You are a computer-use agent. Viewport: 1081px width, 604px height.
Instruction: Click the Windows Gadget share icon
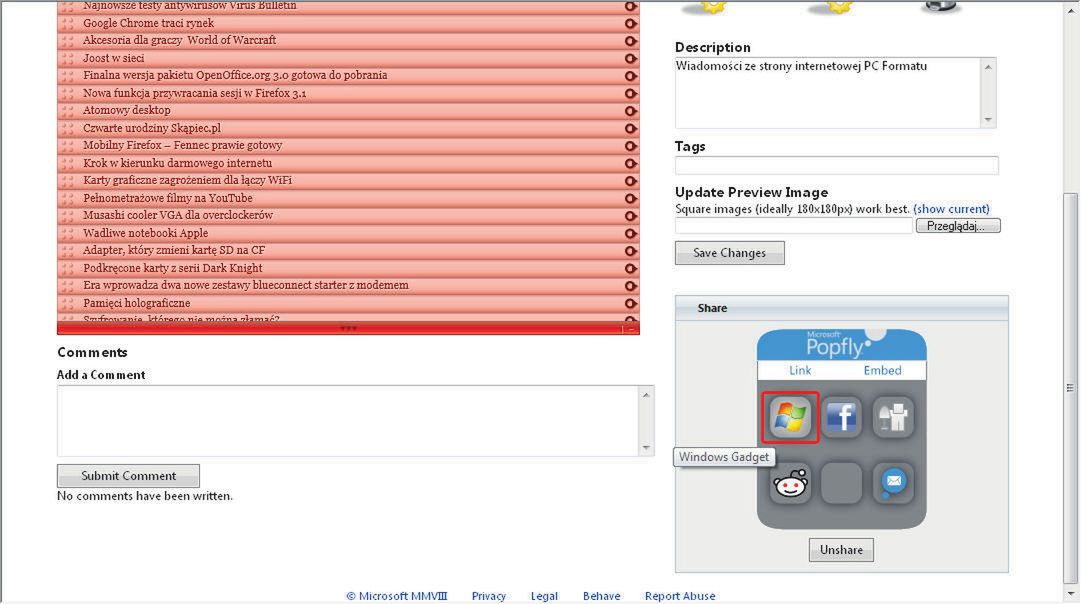point(790,417)
